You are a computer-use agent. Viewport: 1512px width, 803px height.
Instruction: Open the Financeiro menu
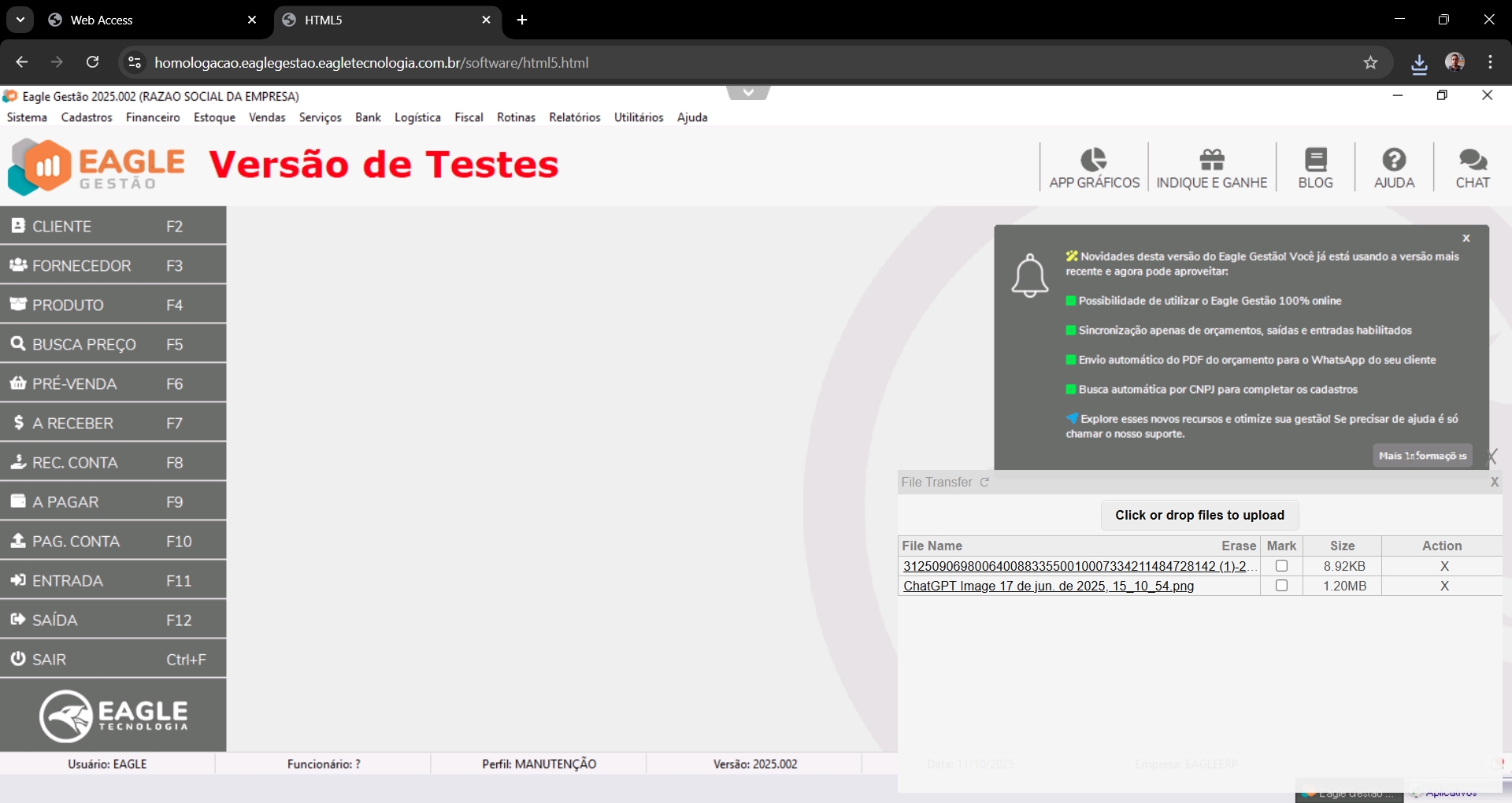[x=153, y=117]
